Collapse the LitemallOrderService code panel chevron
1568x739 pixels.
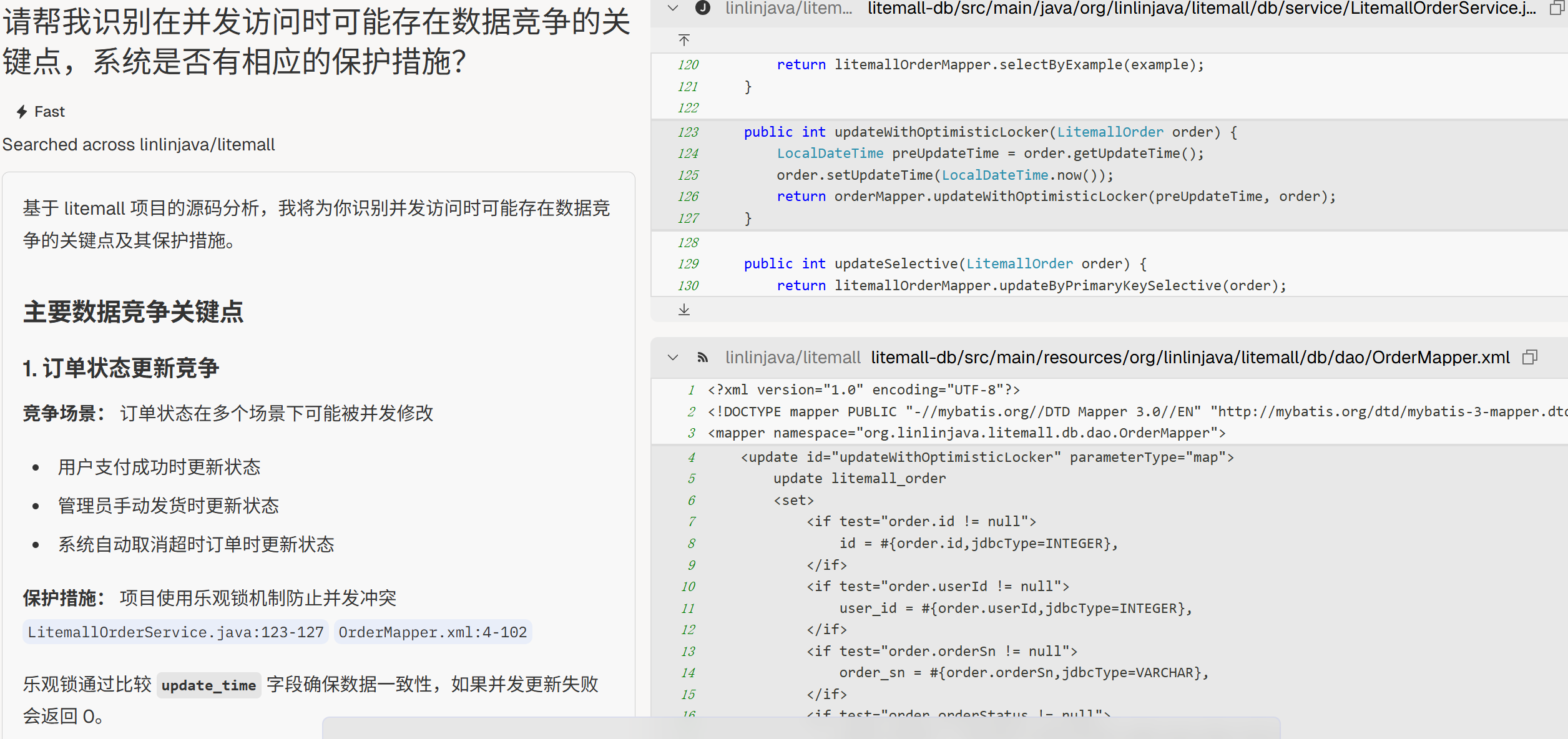pyautogui.click(x=672, y=8)
